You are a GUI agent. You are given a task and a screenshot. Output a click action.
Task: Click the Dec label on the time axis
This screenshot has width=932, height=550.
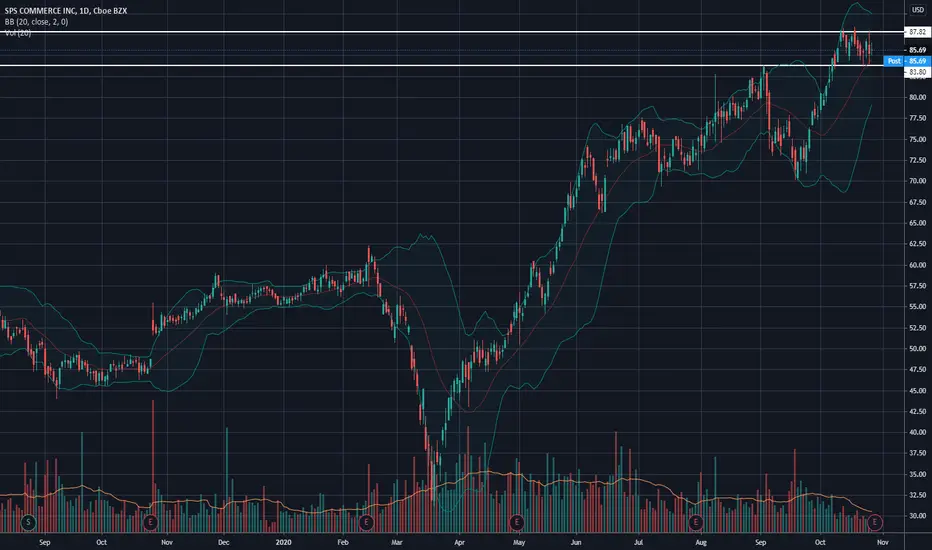(223, 542)
